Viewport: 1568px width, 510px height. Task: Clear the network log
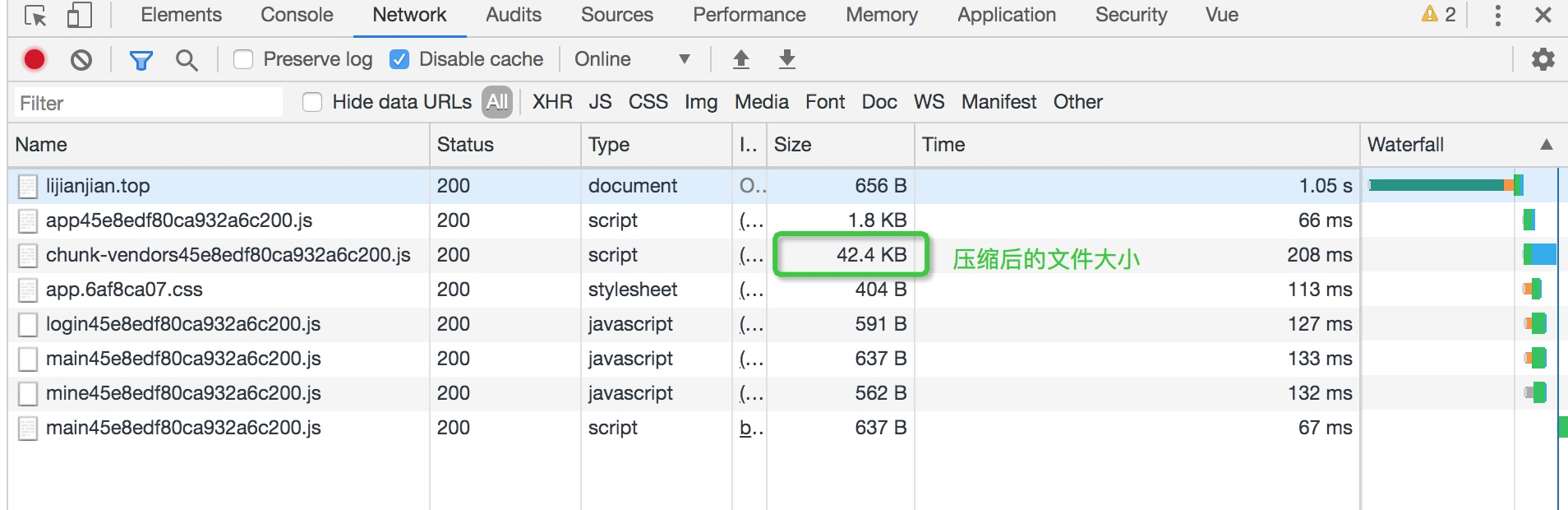point(81,59)
